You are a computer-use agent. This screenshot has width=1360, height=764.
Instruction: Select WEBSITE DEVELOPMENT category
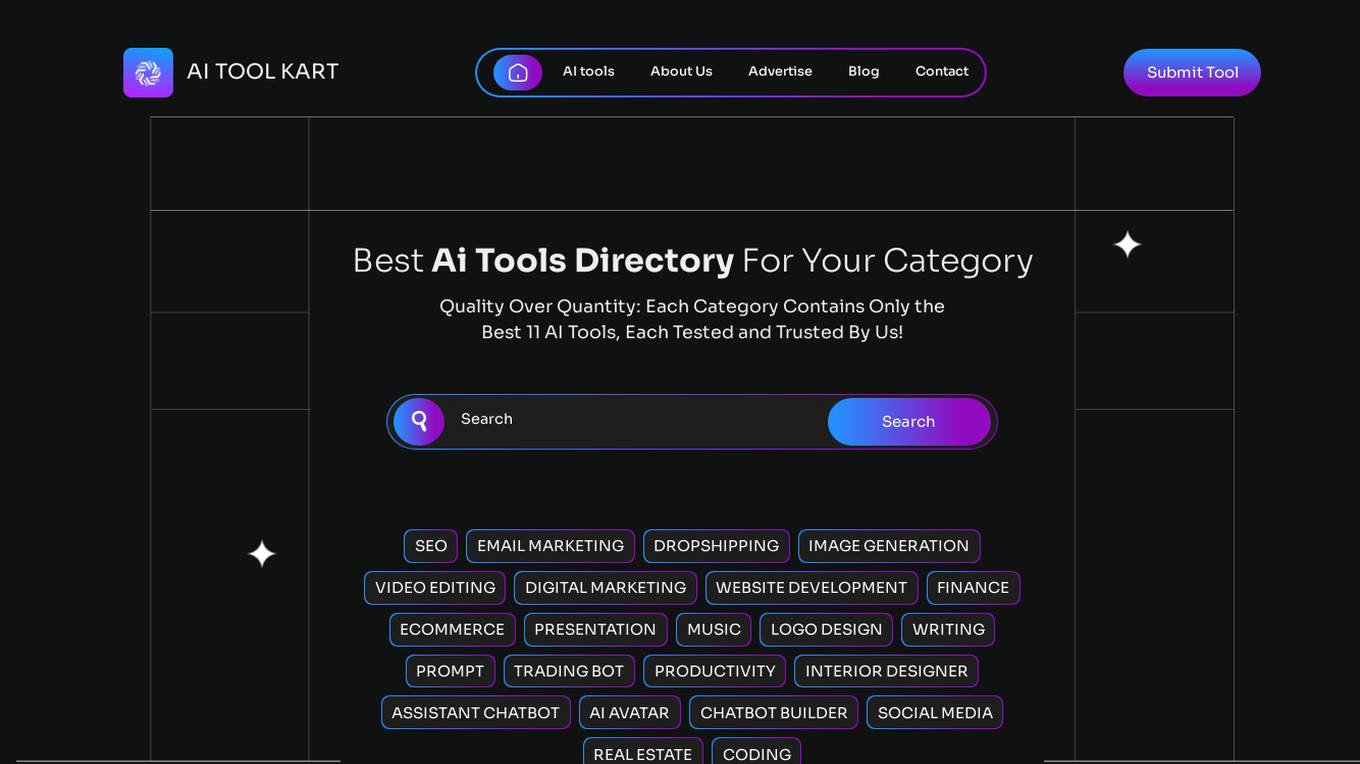811,588
